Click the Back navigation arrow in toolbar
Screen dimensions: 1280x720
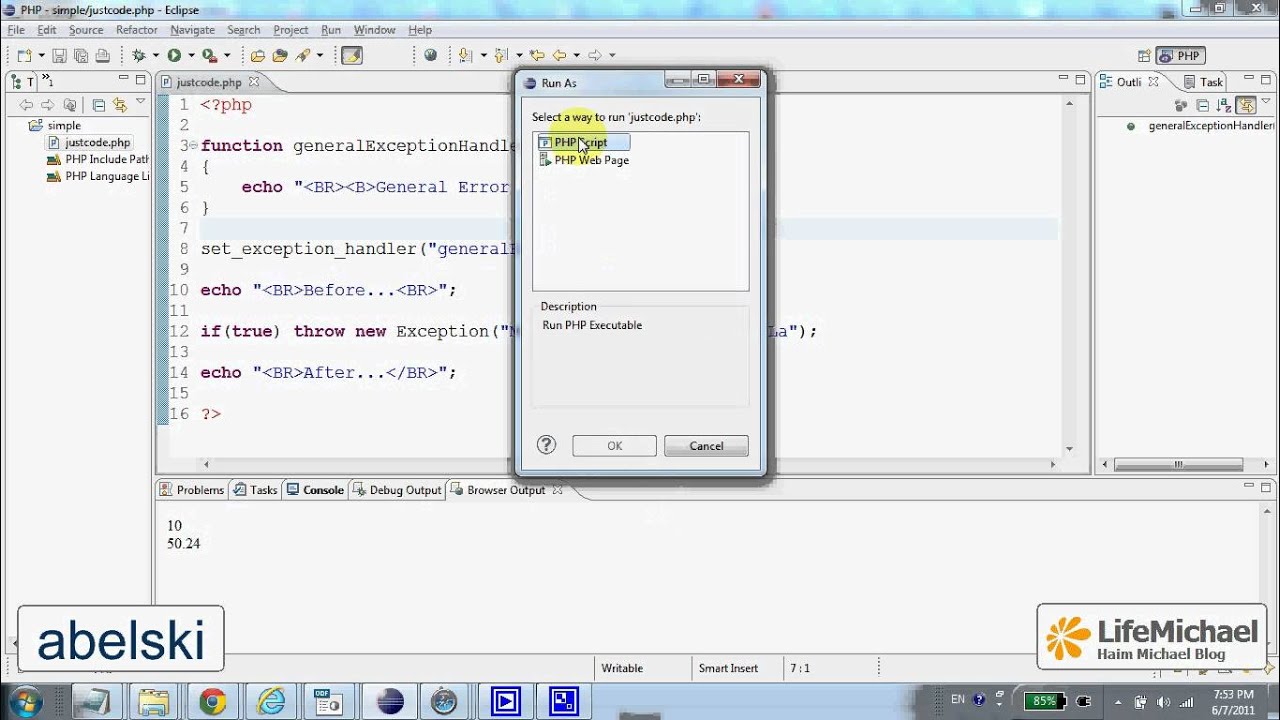[559, 56]
